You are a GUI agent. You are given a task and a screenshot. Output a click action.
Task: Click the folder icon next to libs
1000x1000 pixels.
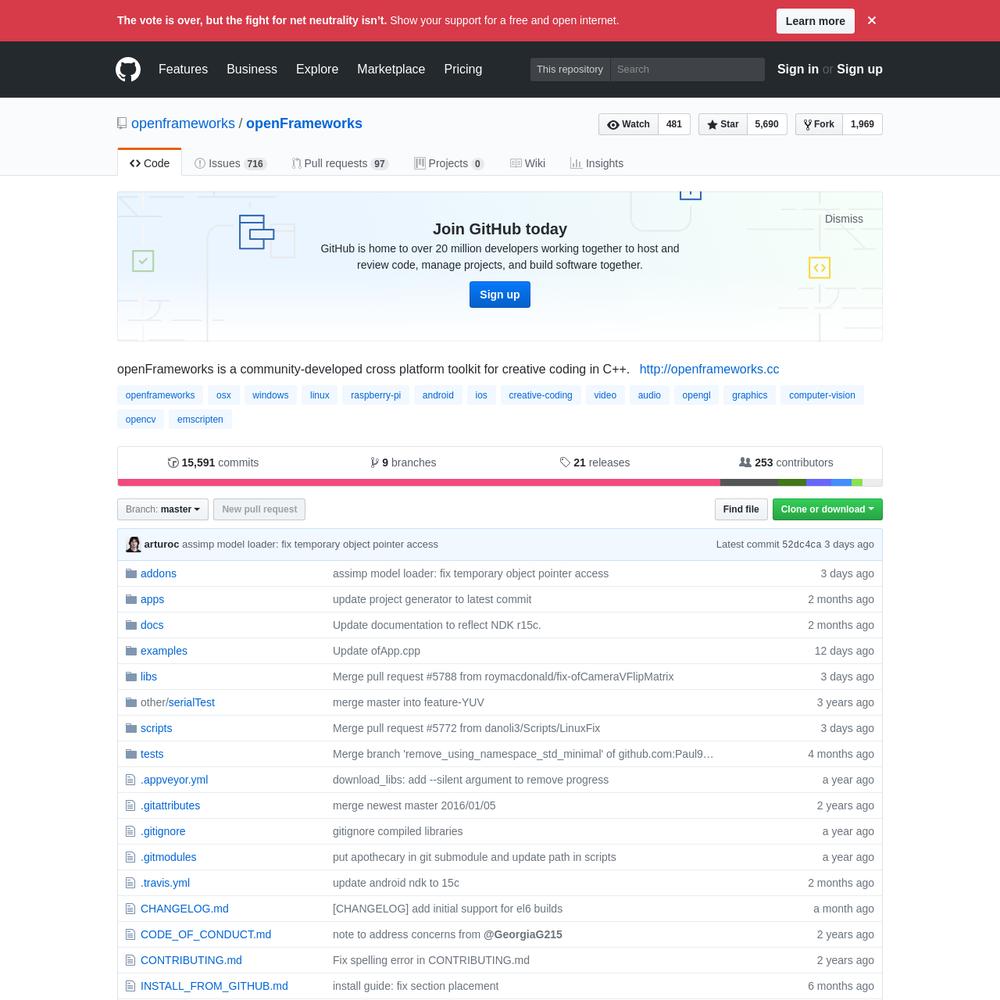pyautogui.click(x=131, y=676)
